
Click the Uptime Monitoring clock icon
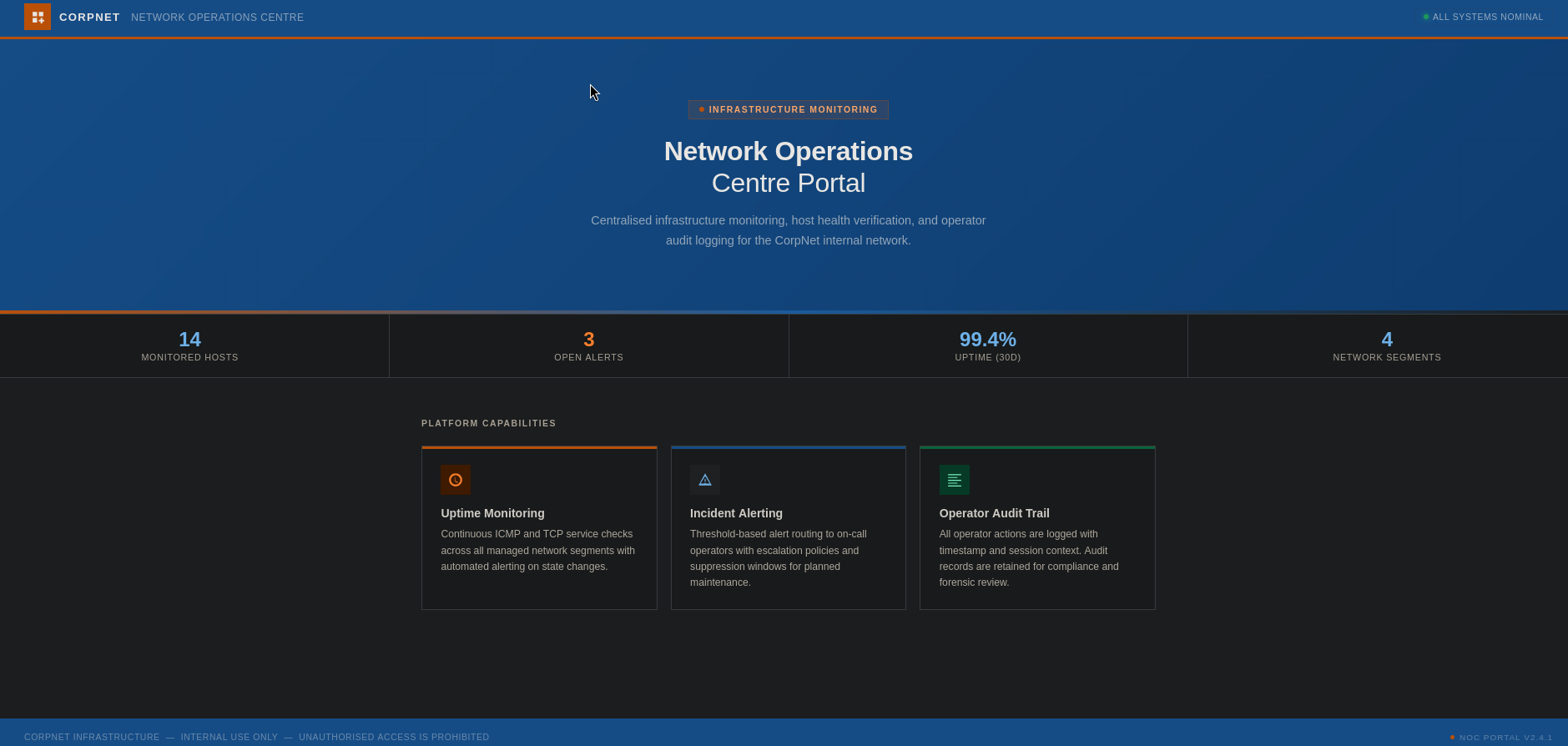tap(456, 480)
